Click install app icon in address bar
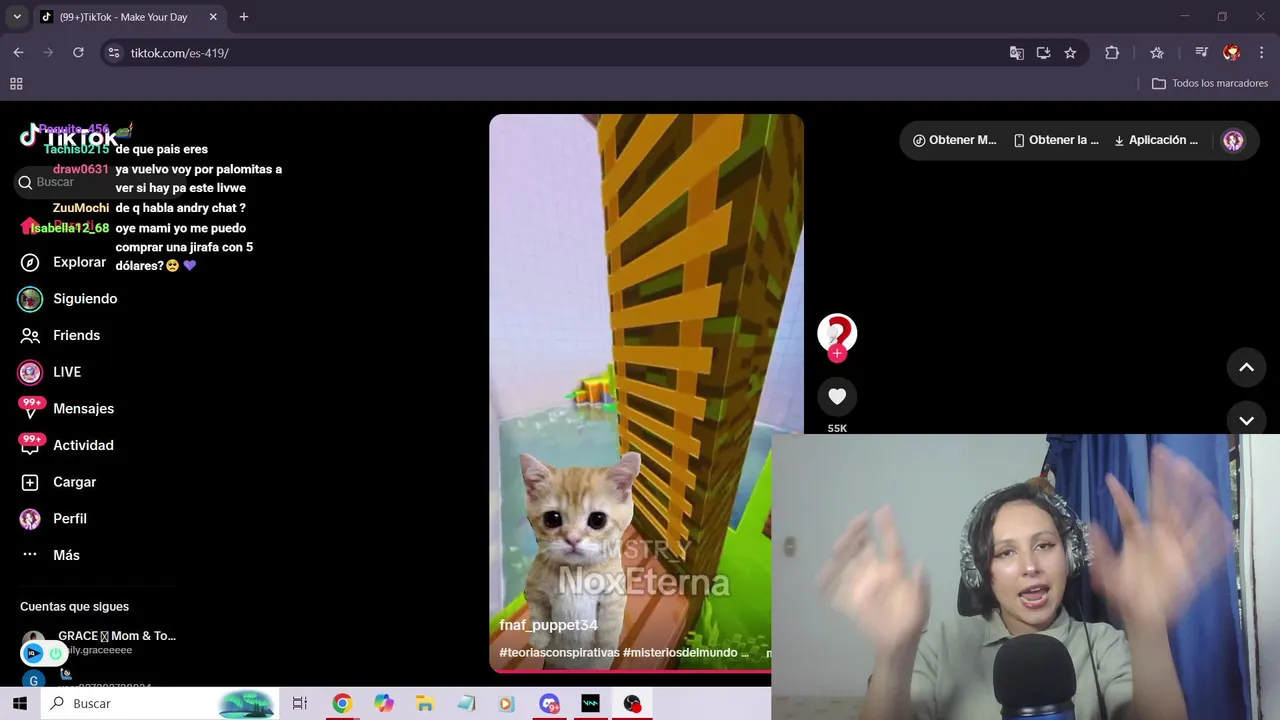The image size is (1280, 720). coord(1043,53)
